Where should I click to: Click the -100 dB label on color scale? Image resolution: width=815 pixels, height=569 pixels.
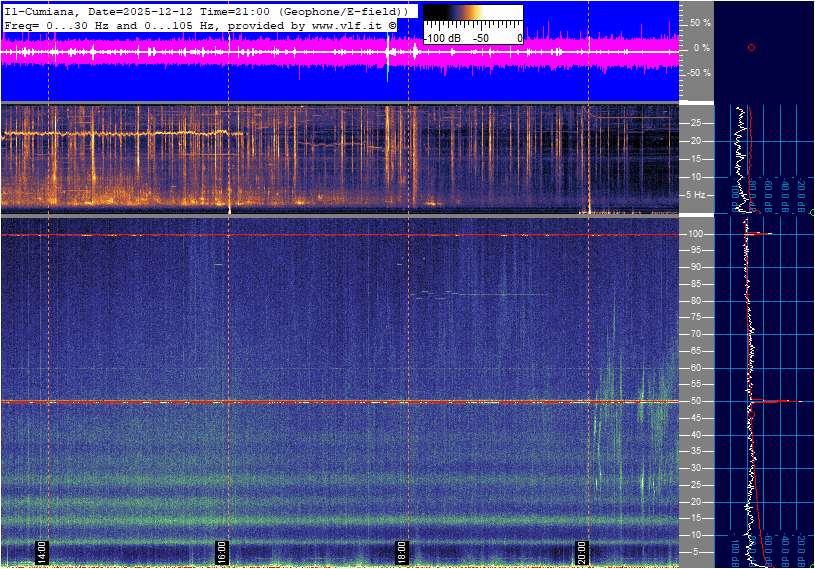click(440, 38)
